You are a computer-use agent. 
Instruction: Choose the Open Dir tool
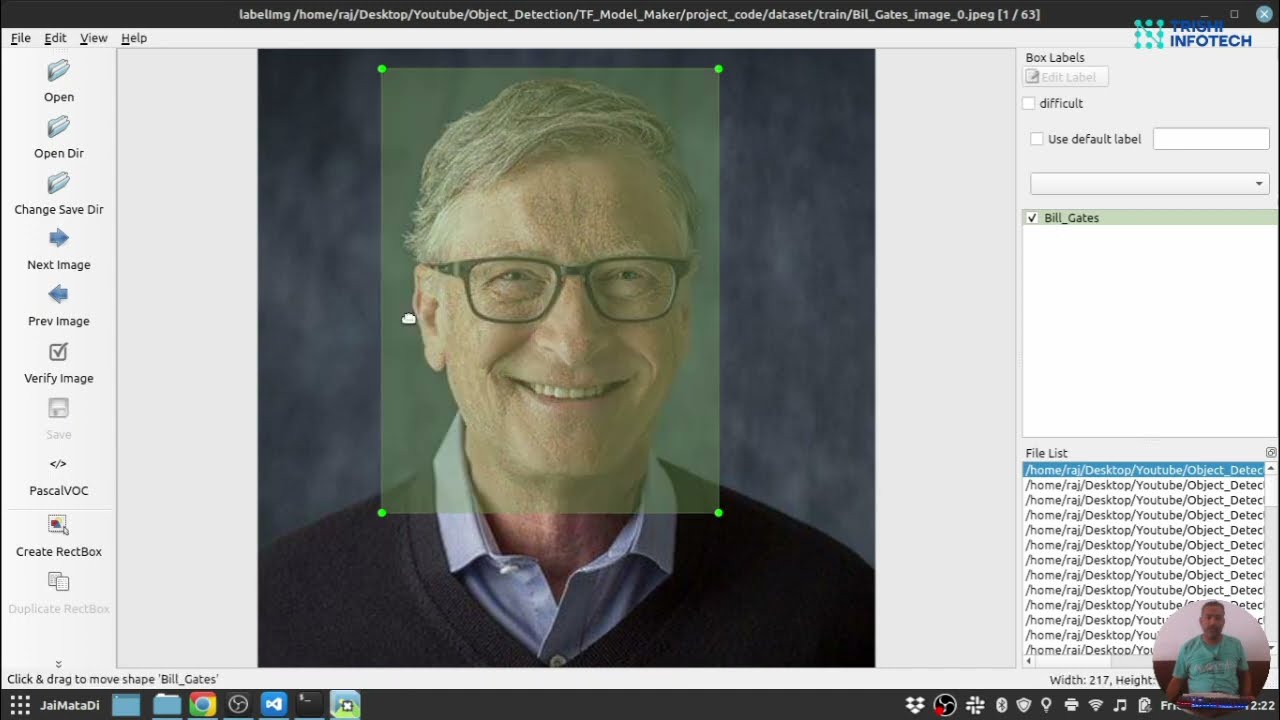[x=59, y=127]
